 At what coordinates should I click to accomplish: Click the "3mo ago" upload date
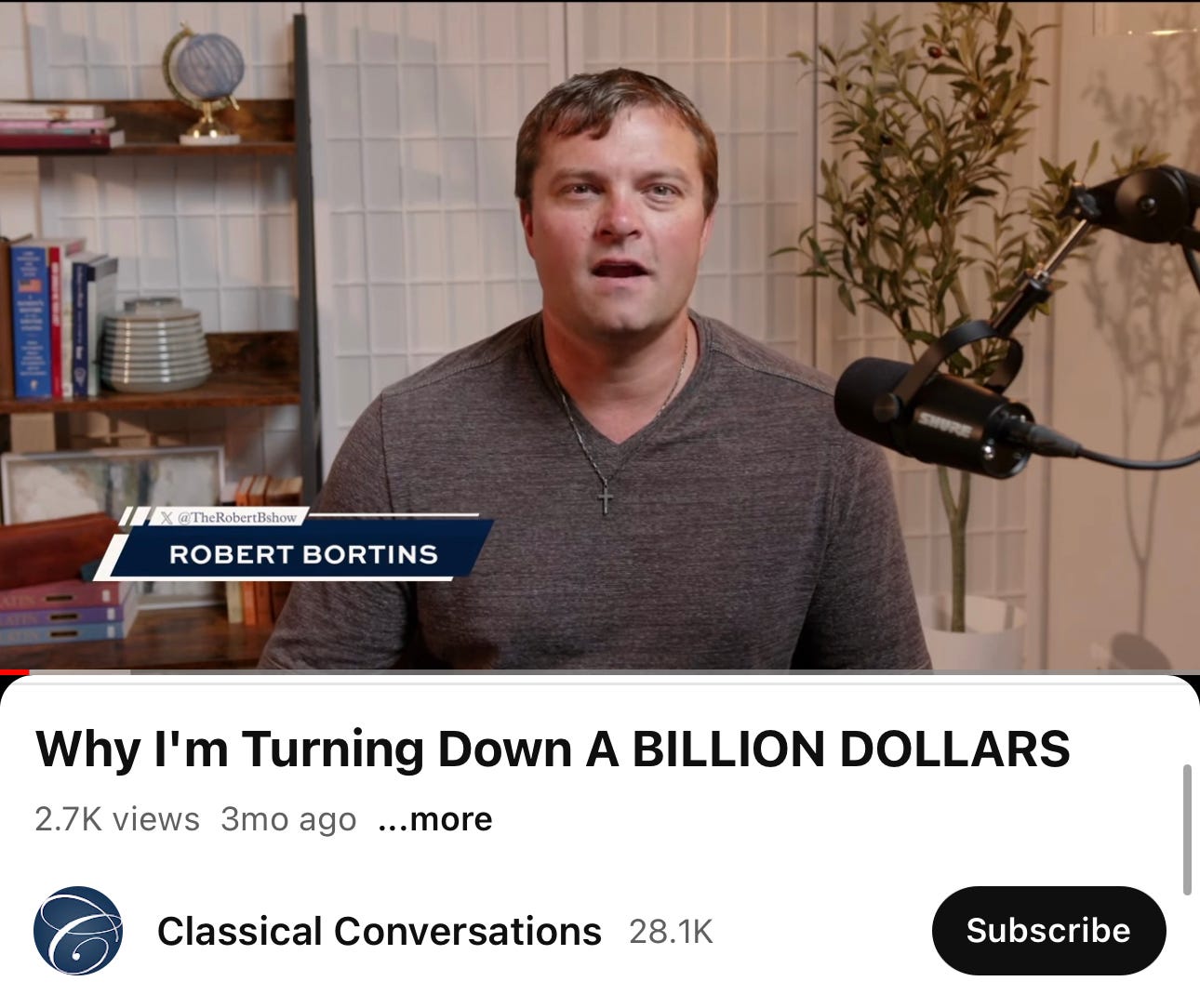point(288,819)
